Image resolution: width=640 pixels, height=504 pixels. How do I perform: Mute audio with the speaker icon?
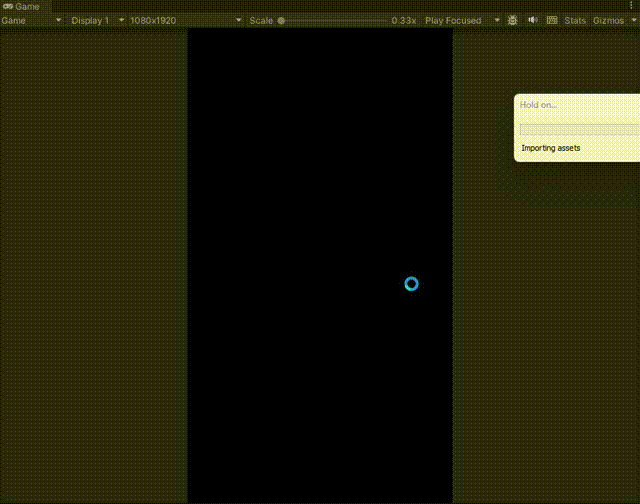(x=533, y=20)
